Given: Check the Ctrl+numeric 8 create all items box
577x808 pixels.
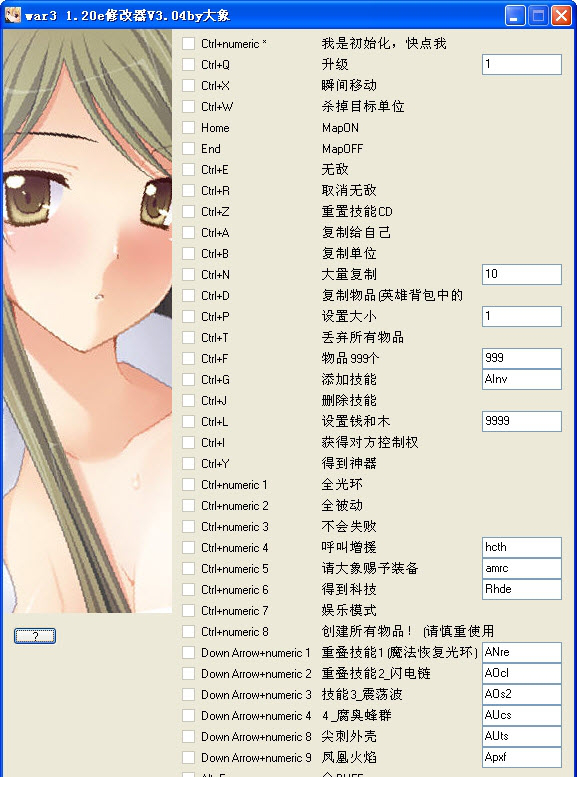Looking at the screenshot, I should pyautogui.click(x=189, y=631).
